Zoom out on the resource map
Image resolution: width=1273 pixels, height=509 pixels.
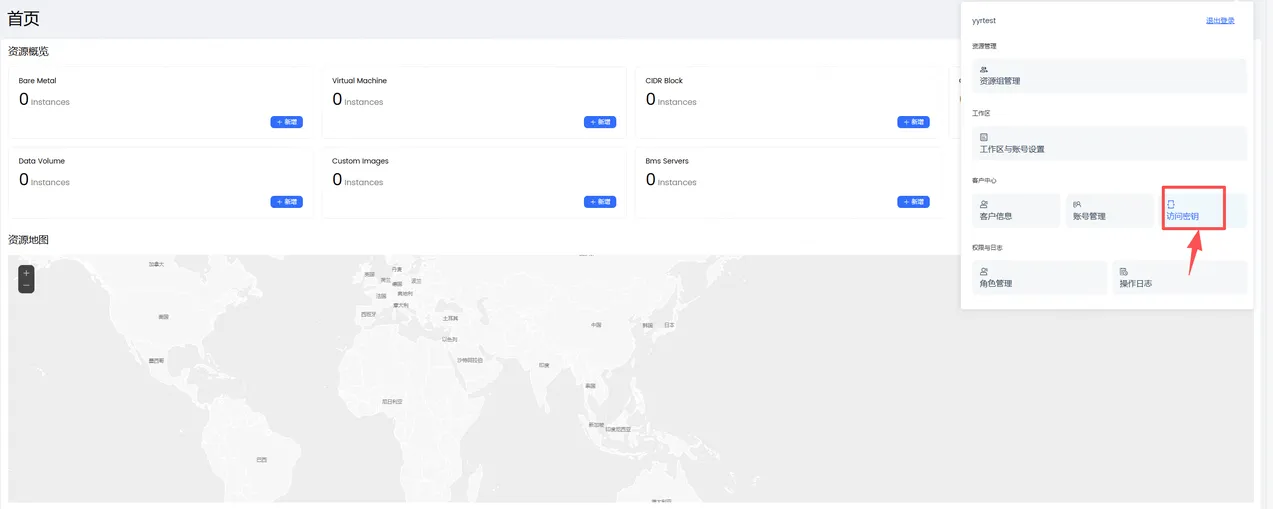point(26,286)
